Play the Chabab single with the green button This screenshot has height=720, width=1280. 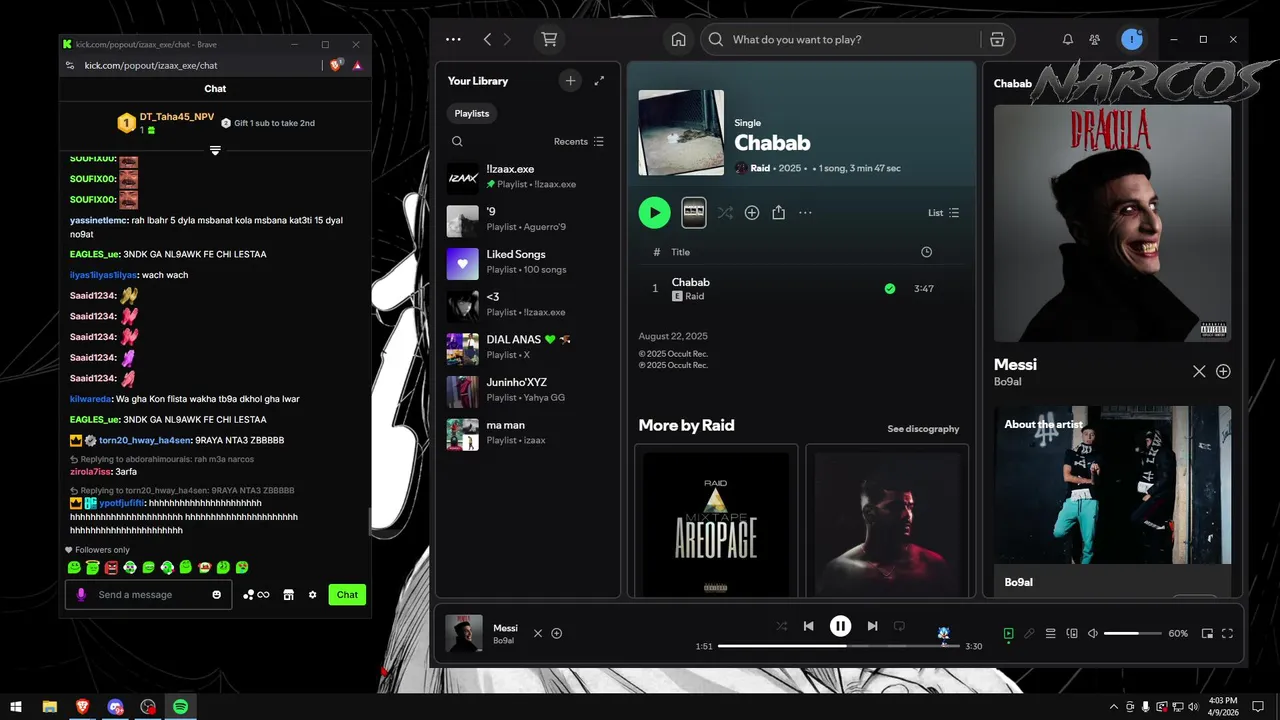click(x=654, y=212)
